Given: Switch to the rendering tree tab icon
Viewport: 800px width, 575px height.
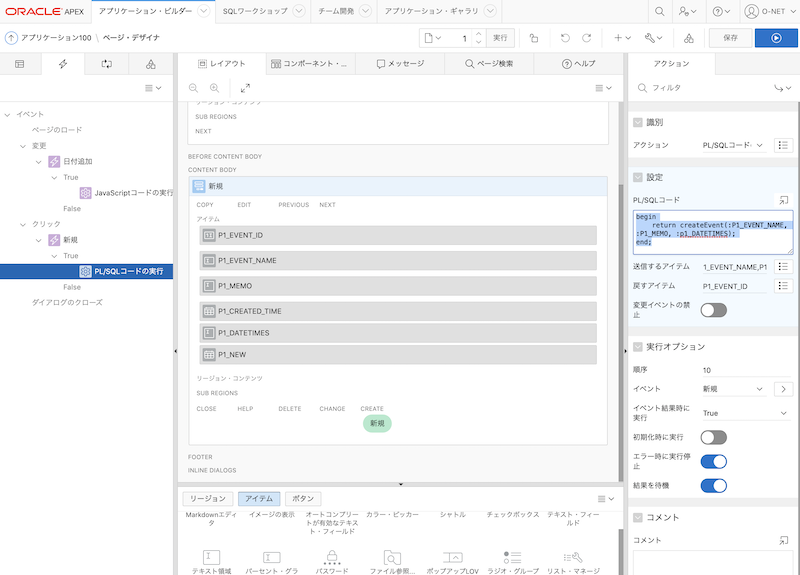Looking at the screenshot, I should (x=19, y=64).
